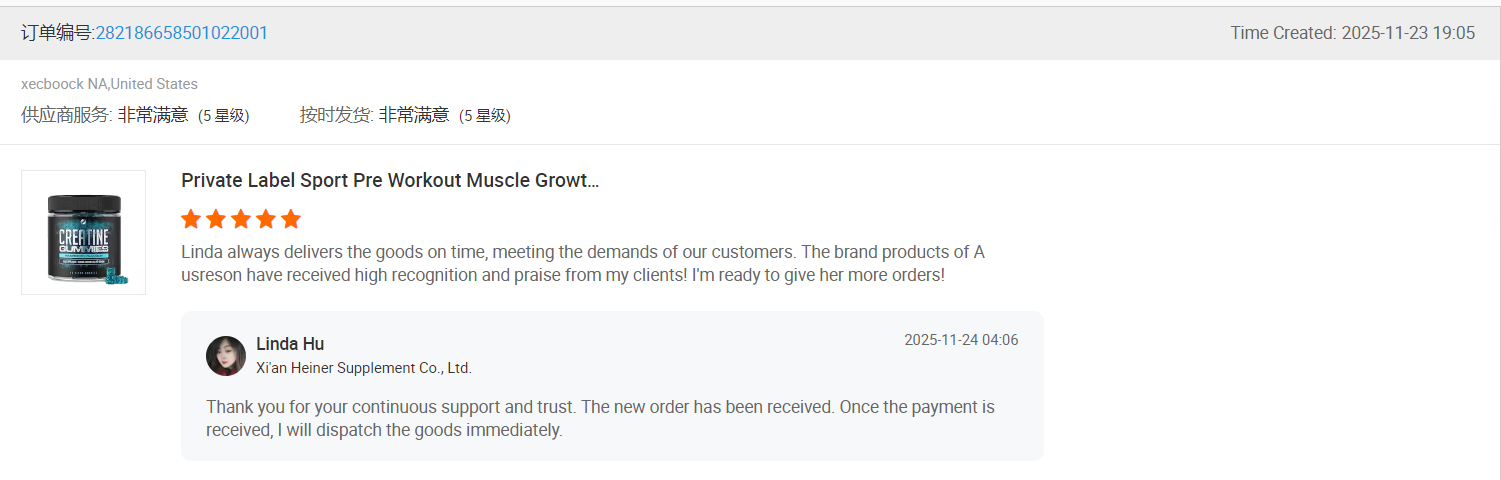Image resolution: width=1501 pixels, height=480 pixels.
Task: Click Linda's reply message starting "Thank you"
Action: point(600,419)
